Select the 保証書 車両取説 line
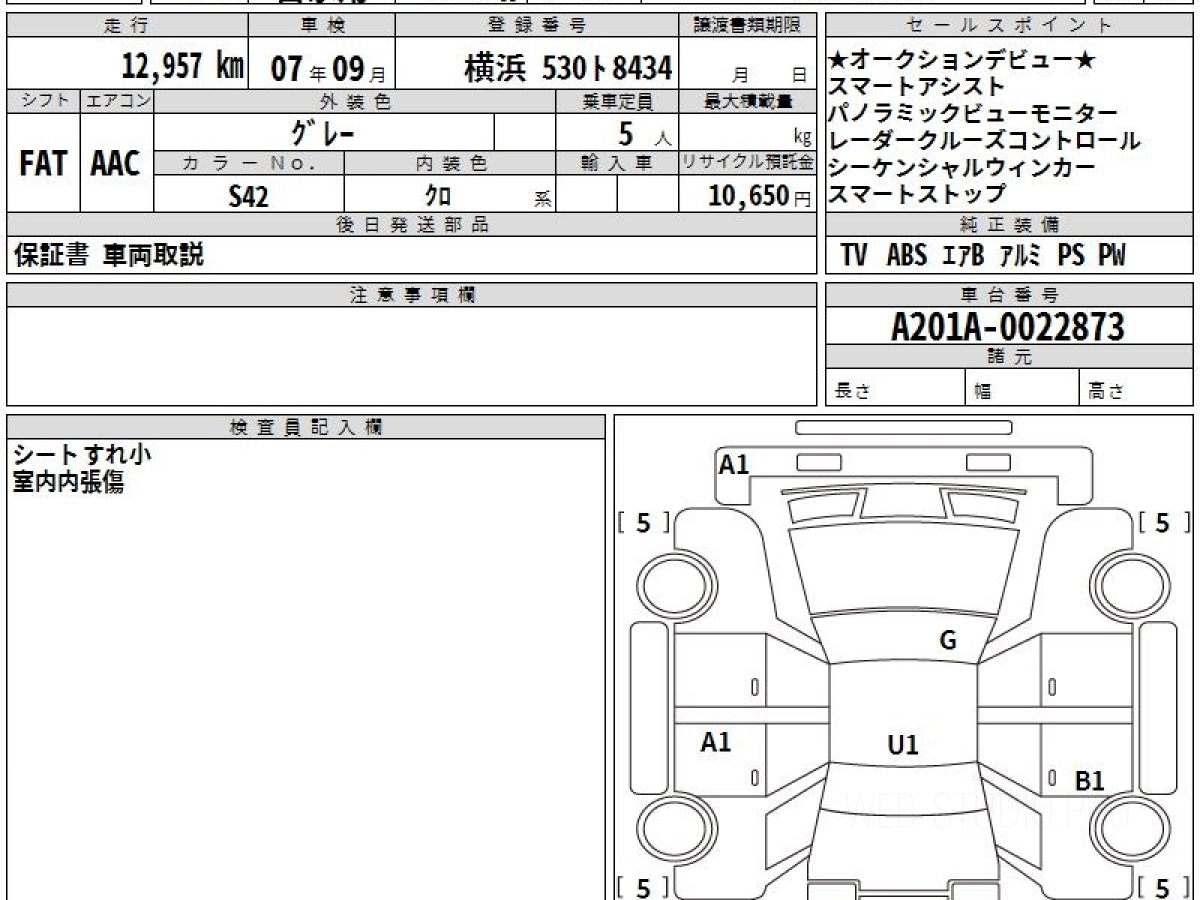Viewport: 1200px width, 900px height. tap(109, 256)
